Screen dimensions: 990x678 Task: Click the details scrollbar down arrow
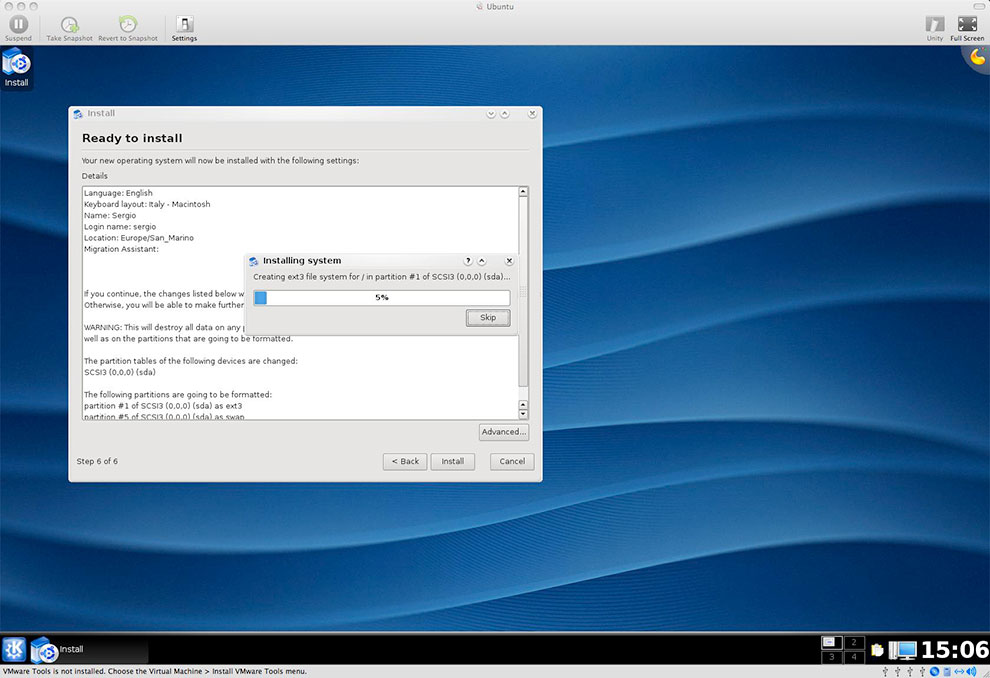[x=523, y=413]
